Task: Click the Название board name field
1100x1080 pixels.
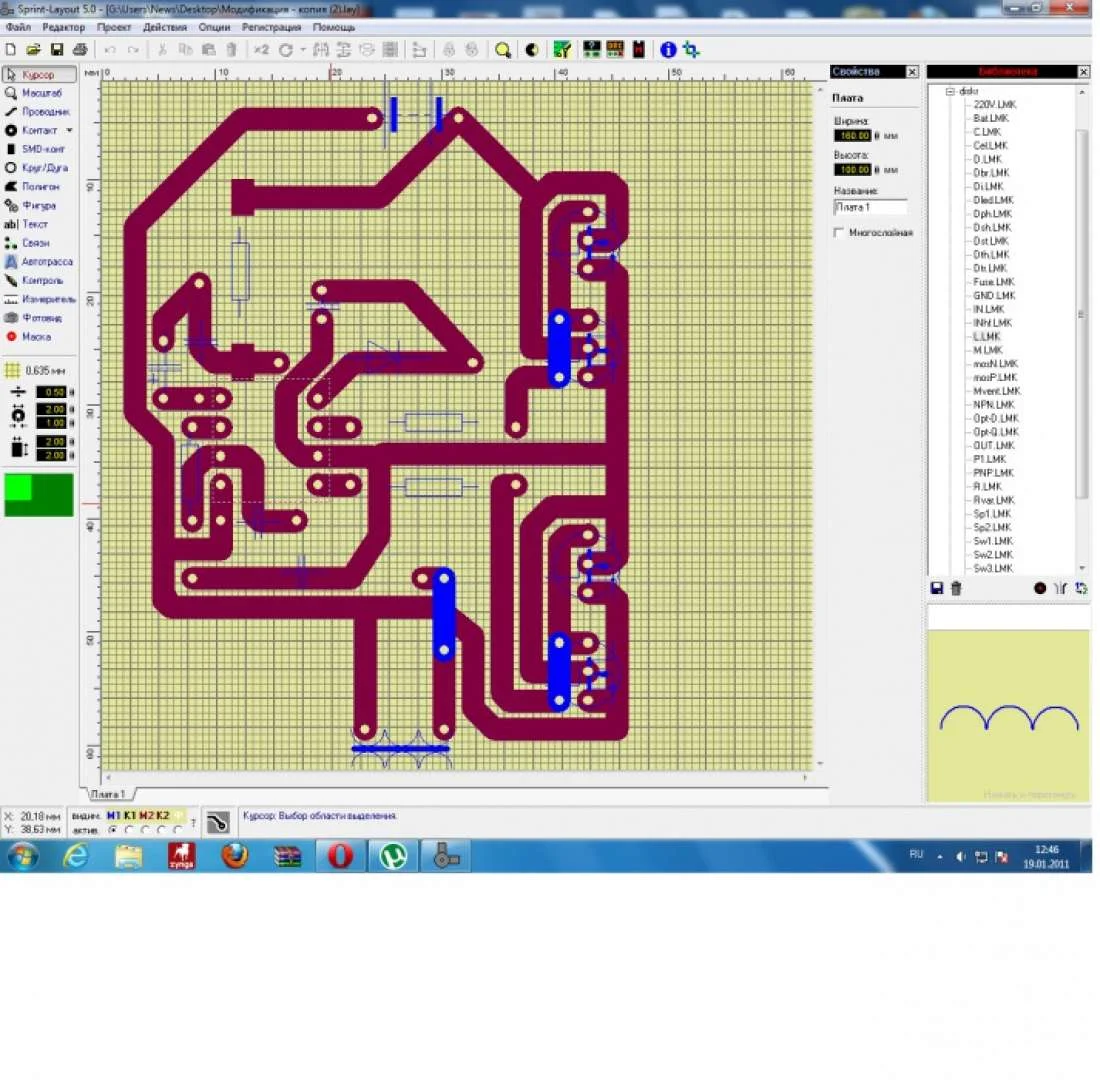Action: coord(870,207)
